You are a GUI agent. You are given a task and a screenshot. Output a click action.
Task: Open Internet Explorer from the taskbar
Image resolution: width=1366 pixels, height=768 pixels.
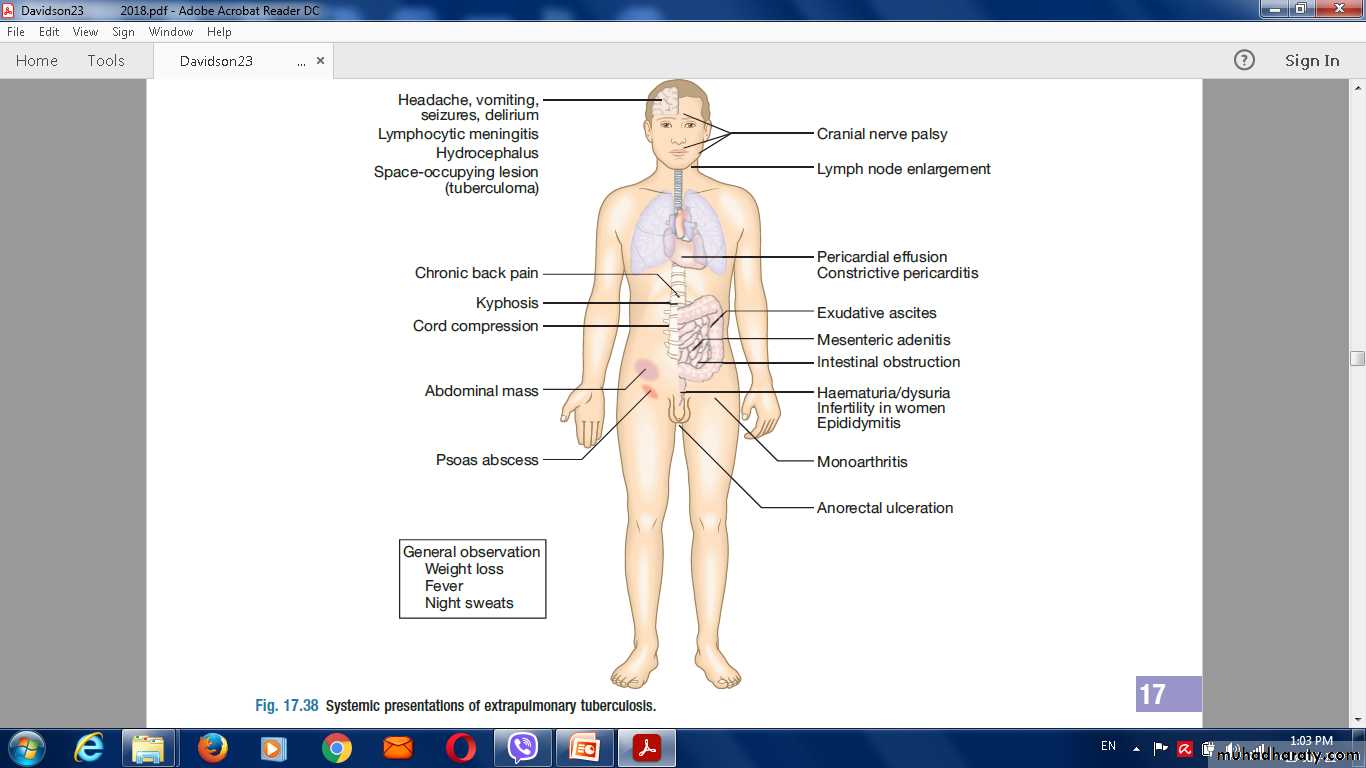tap(89, 748)
